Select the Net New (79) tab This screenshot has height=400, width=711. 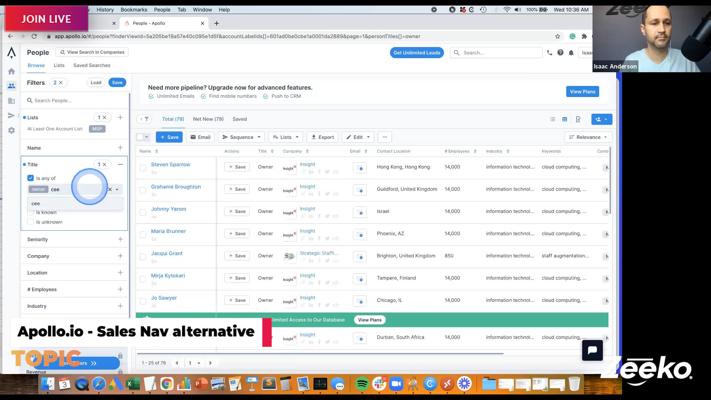click(x=208, y=119)
